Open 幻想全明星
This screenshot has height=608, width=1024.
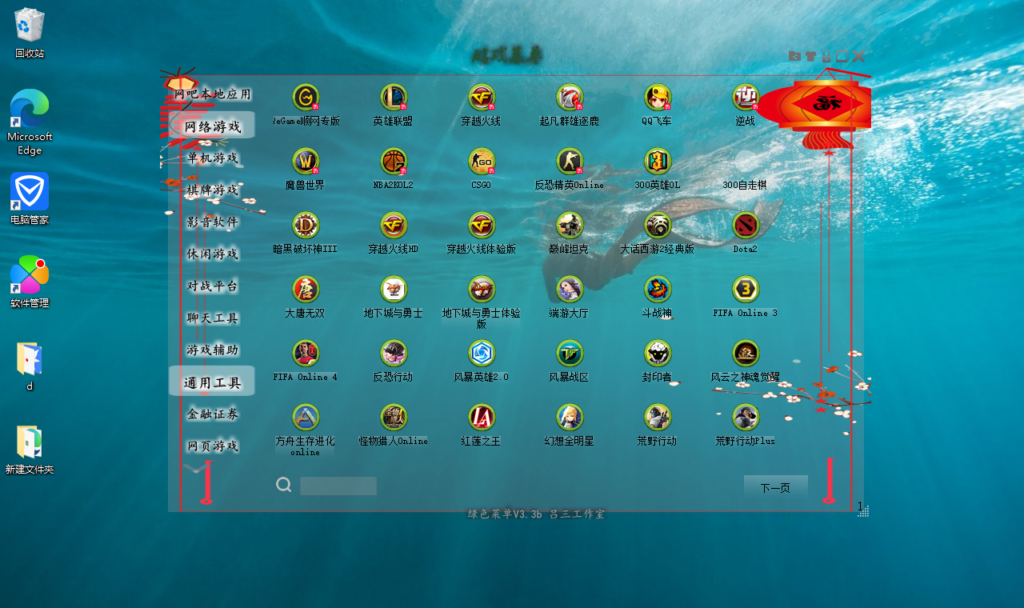[569, 418]
